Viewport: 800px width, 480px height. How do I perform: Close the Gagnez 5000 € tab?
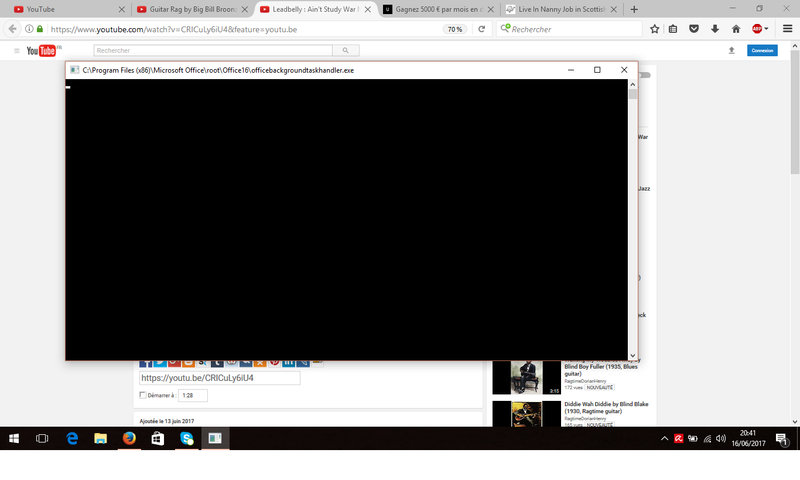(491, 9)
